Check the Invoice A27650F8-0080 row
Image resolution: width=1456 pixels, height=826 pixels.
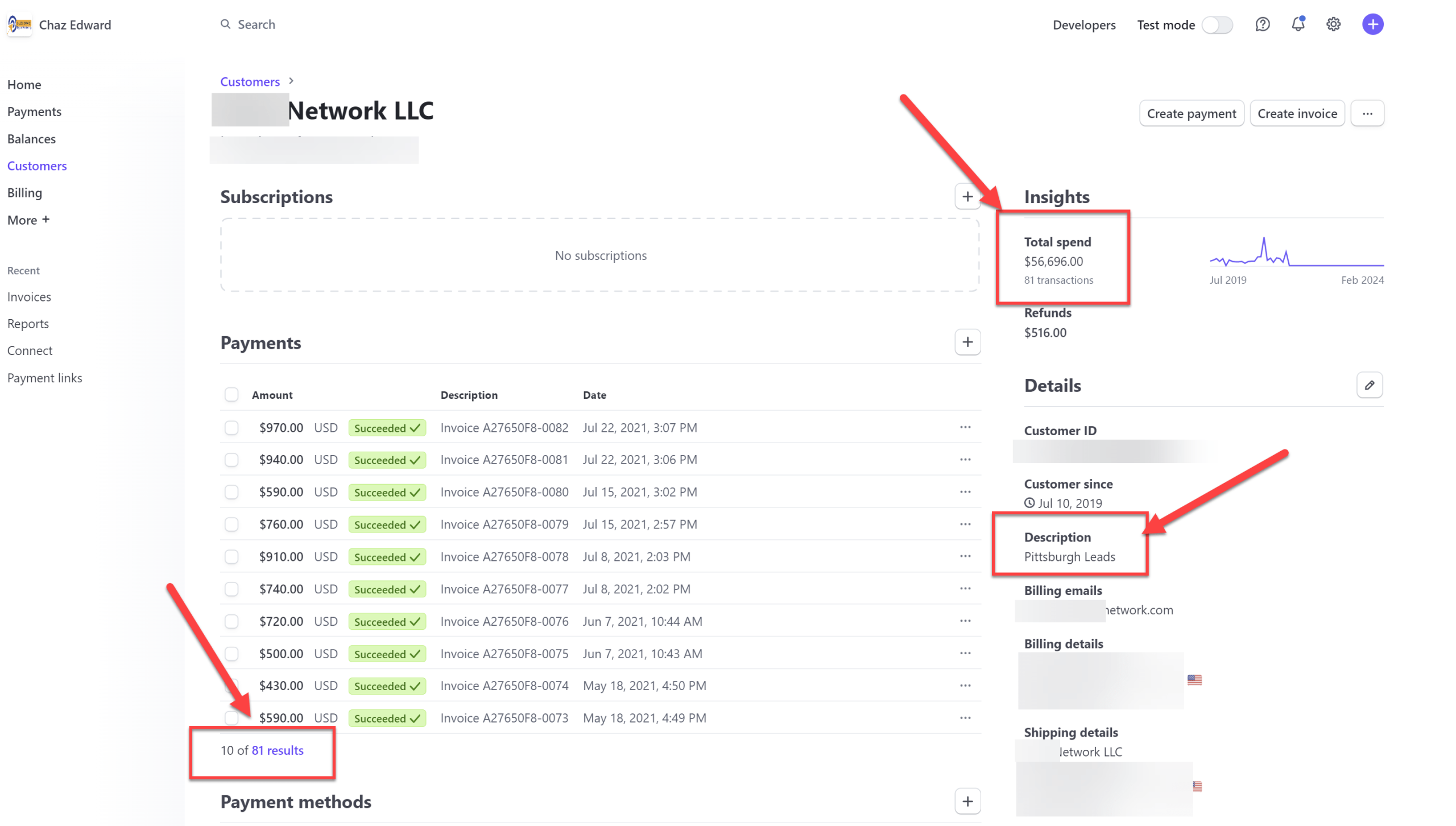tap(231, 492)
